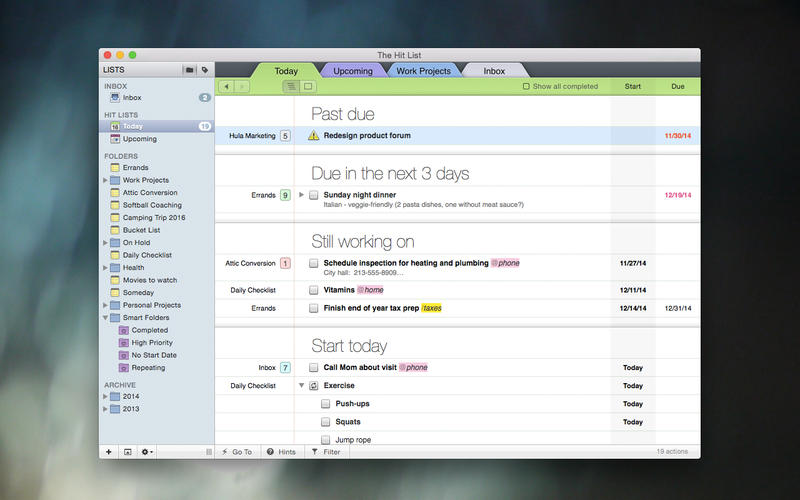
Task: Expand the 2013 archive folder
Action: (x=105, y=409)
